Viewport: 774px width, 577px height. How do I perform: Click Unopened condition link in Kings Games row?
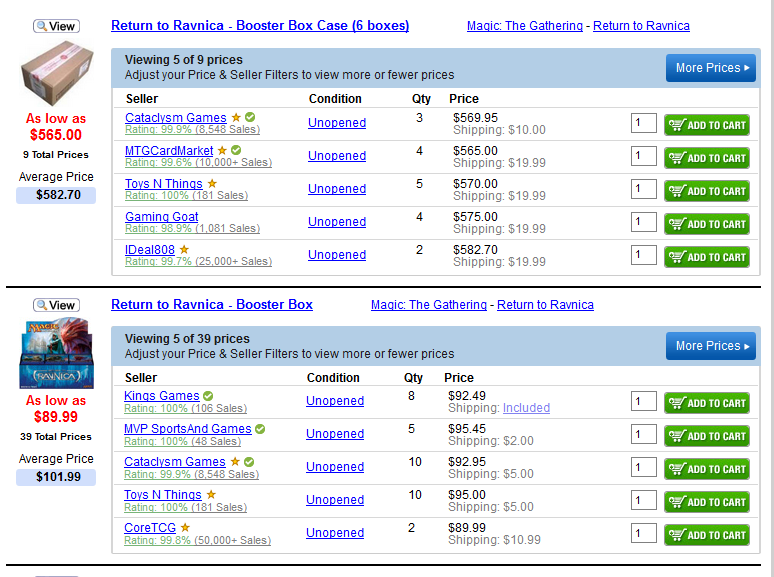(x=335, y=401)
